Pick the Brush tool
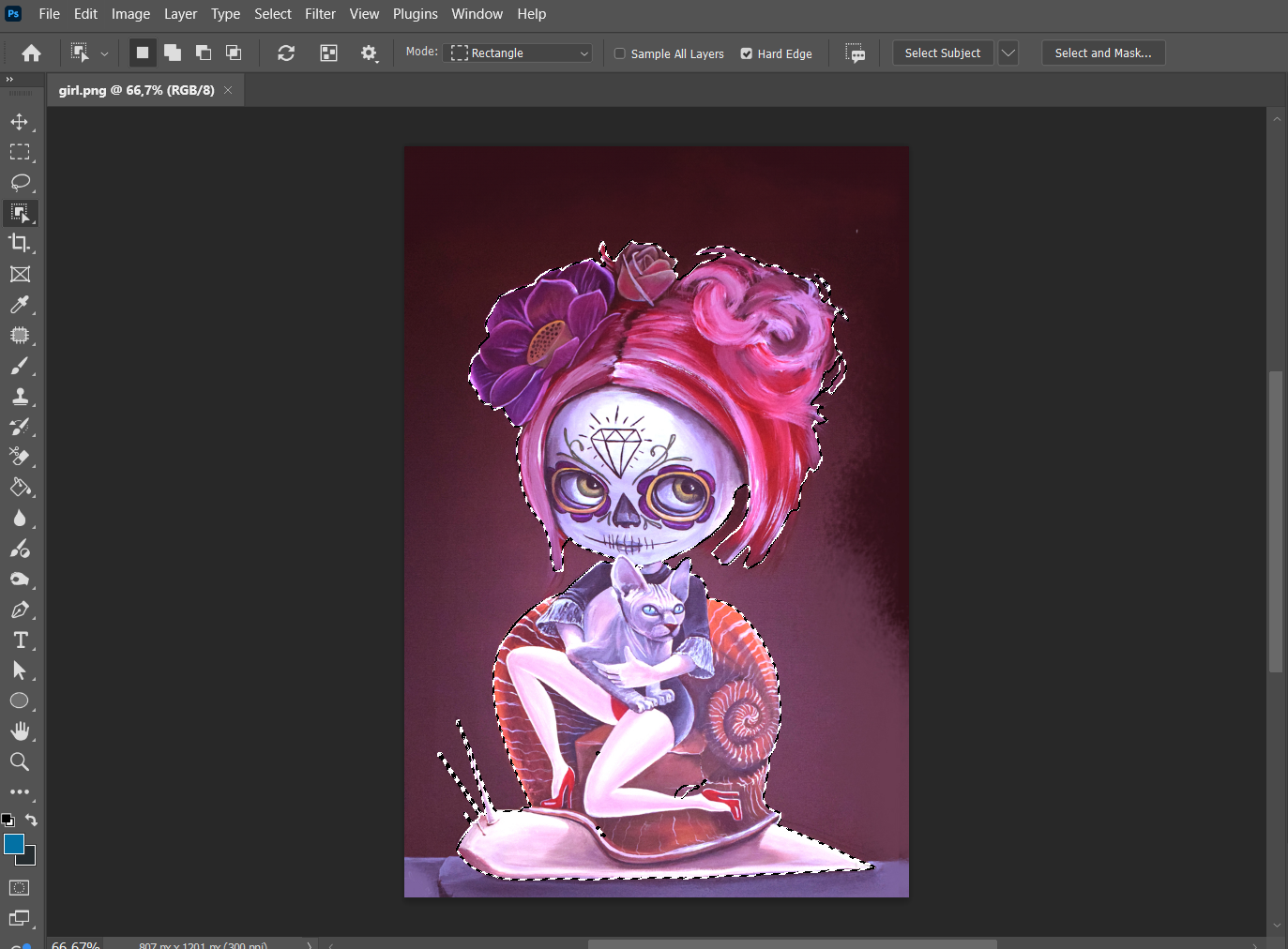This screenshot has height=949, width=1288. [20, 366]
